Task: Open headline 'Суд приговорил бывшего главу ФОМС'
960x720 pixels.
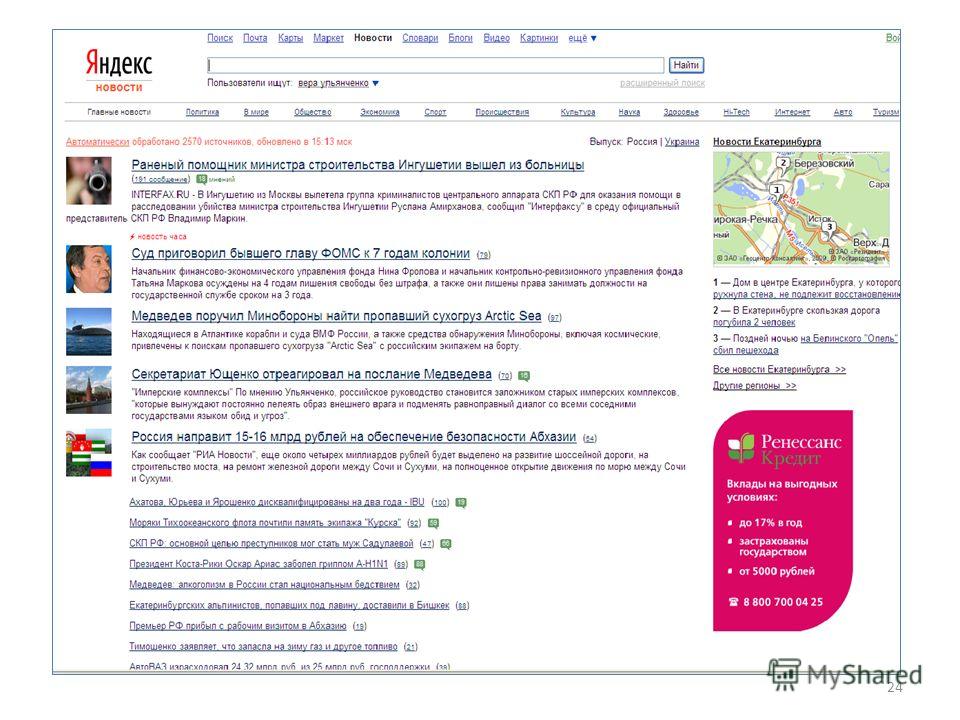Action: pyautogui.click(x=301, y=253)
